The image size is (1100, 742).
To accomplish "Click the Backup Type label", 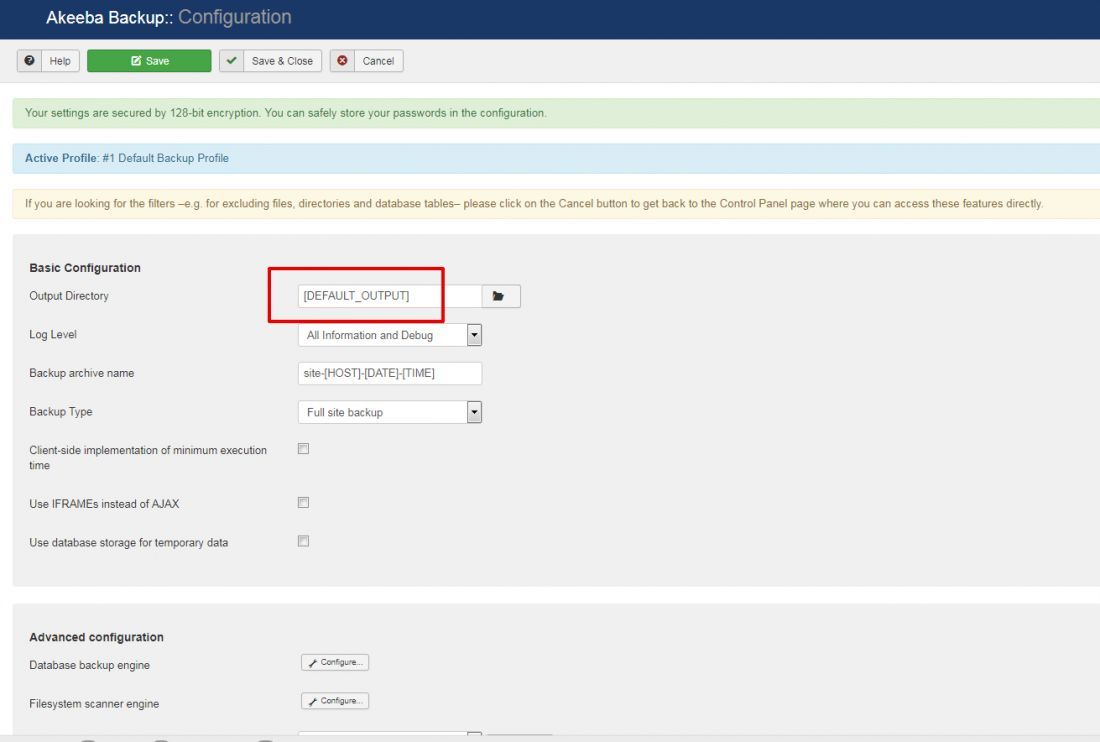I will (x=60, y=412).
